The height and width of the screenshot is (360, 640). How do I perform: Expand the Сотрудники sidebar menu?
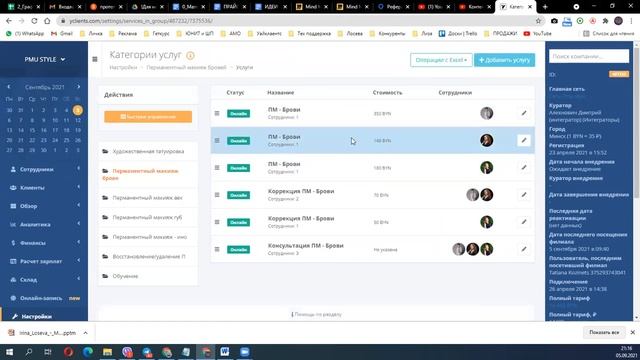[44, 169]
